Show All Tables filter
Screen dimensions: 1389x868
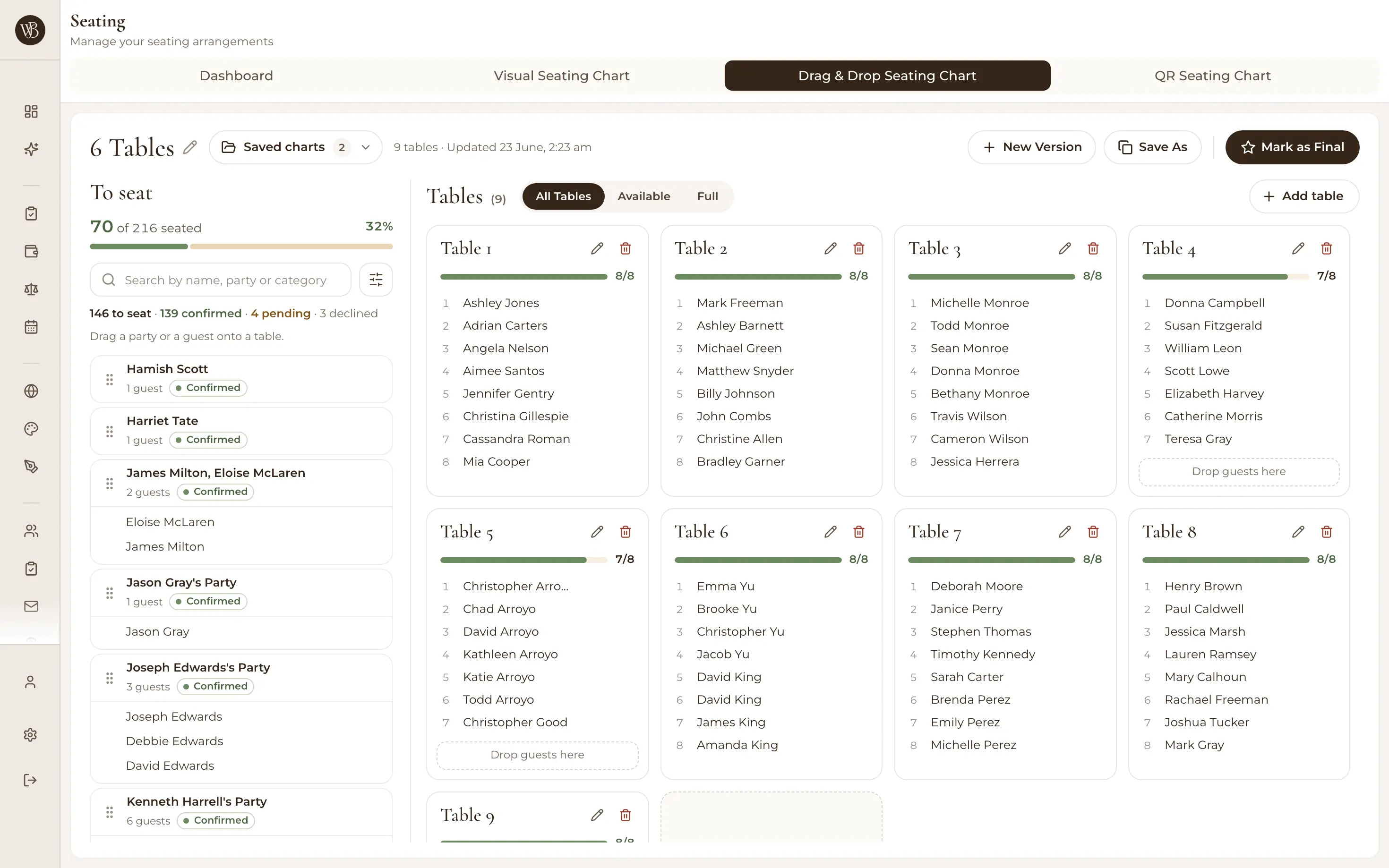563,196
